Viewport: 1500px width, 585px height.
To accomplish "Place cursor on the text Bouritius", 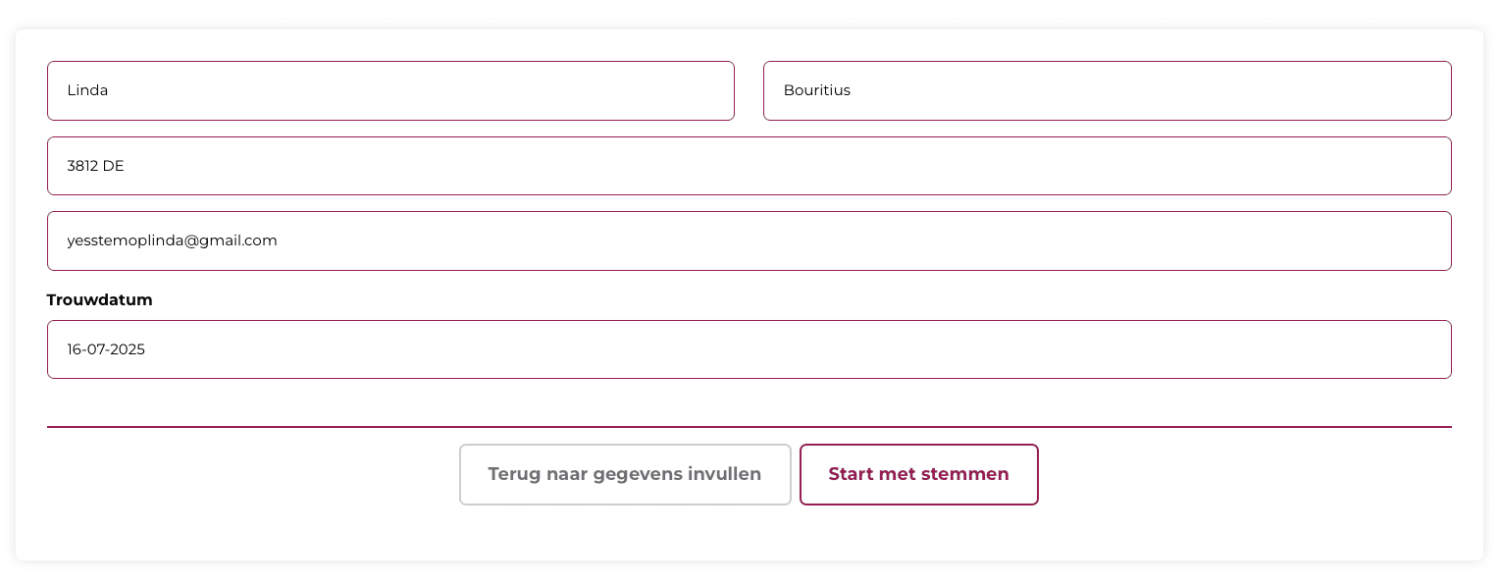I will [x=817, y=90].
